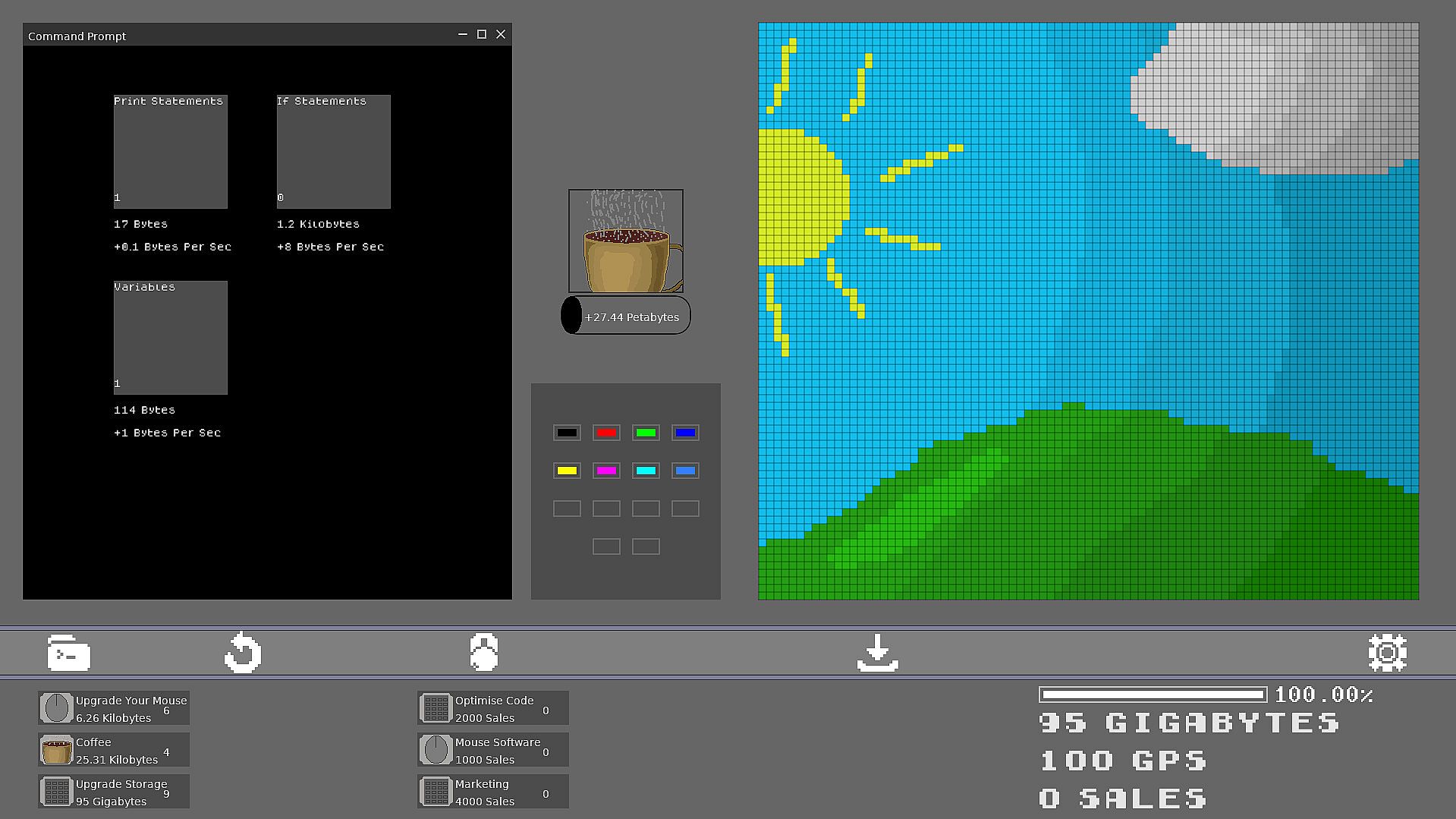This screenshot has height=819, width=1456.
Task: Click the "100.00%" percentage
Action: 1324,695
